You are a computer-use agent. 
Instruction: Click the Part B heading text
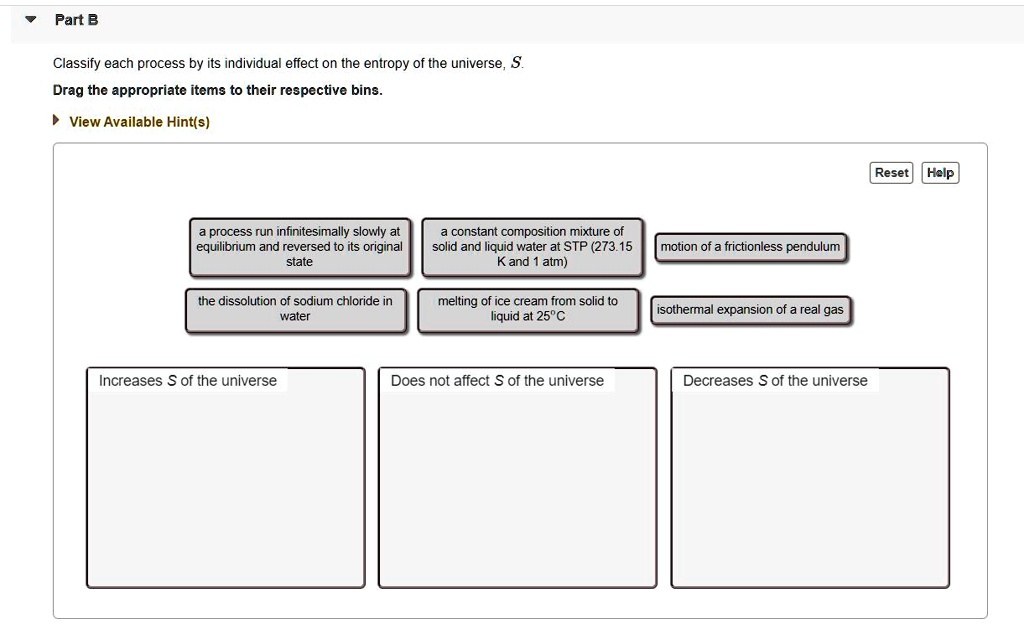point(74,19)
